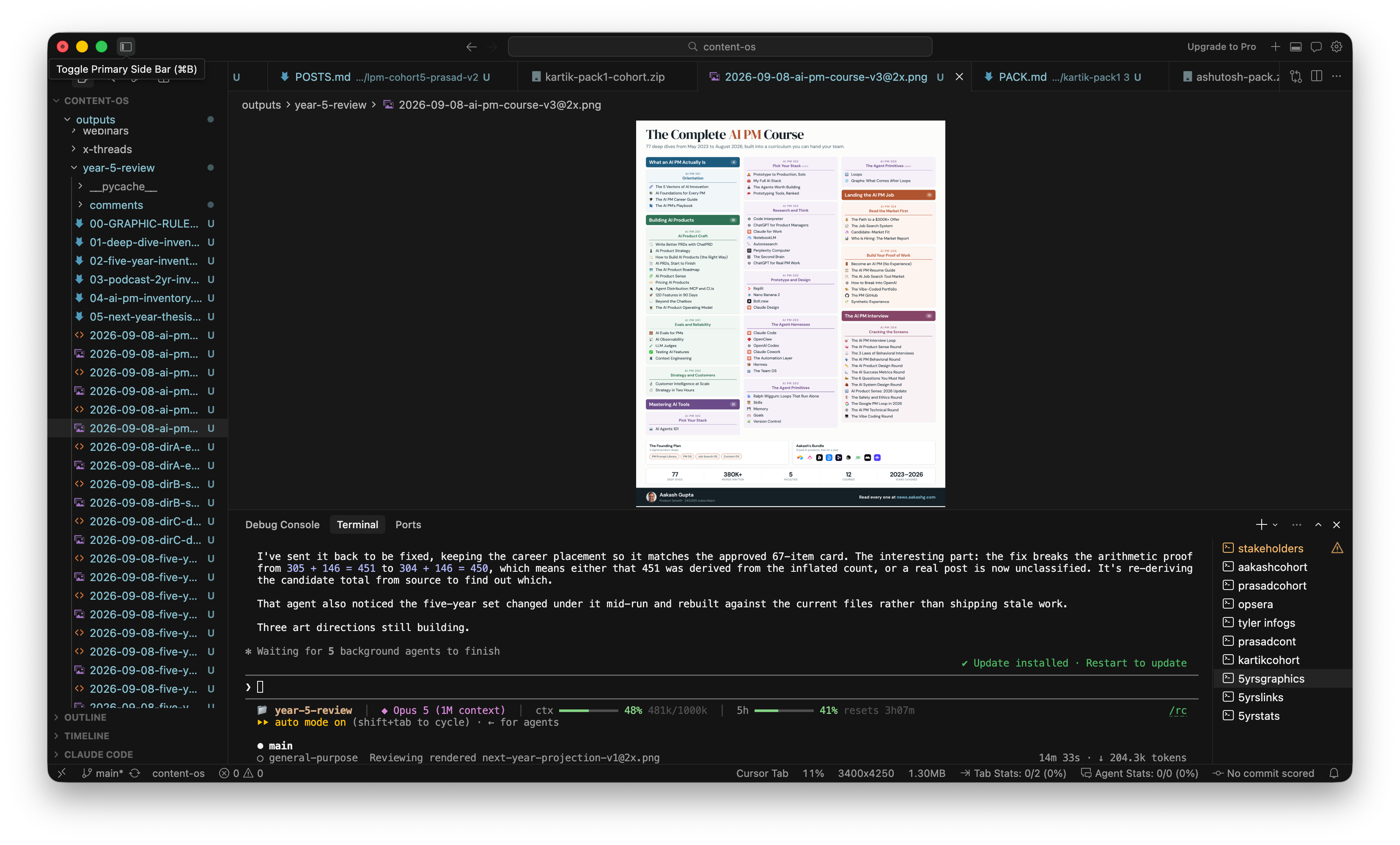This screenshot has width=1400, height=845.
Task: Close the terminal panel with X icon
Action: (x=1337, y=524)
